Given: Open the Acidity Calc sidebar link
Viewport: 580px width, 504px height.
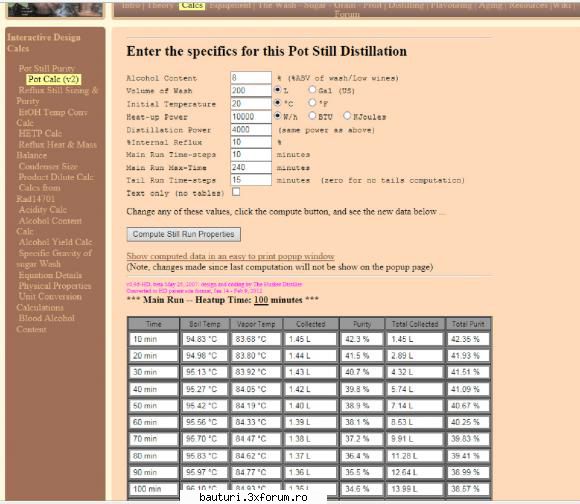Looking at the screenshot, I should coord(43,210).
